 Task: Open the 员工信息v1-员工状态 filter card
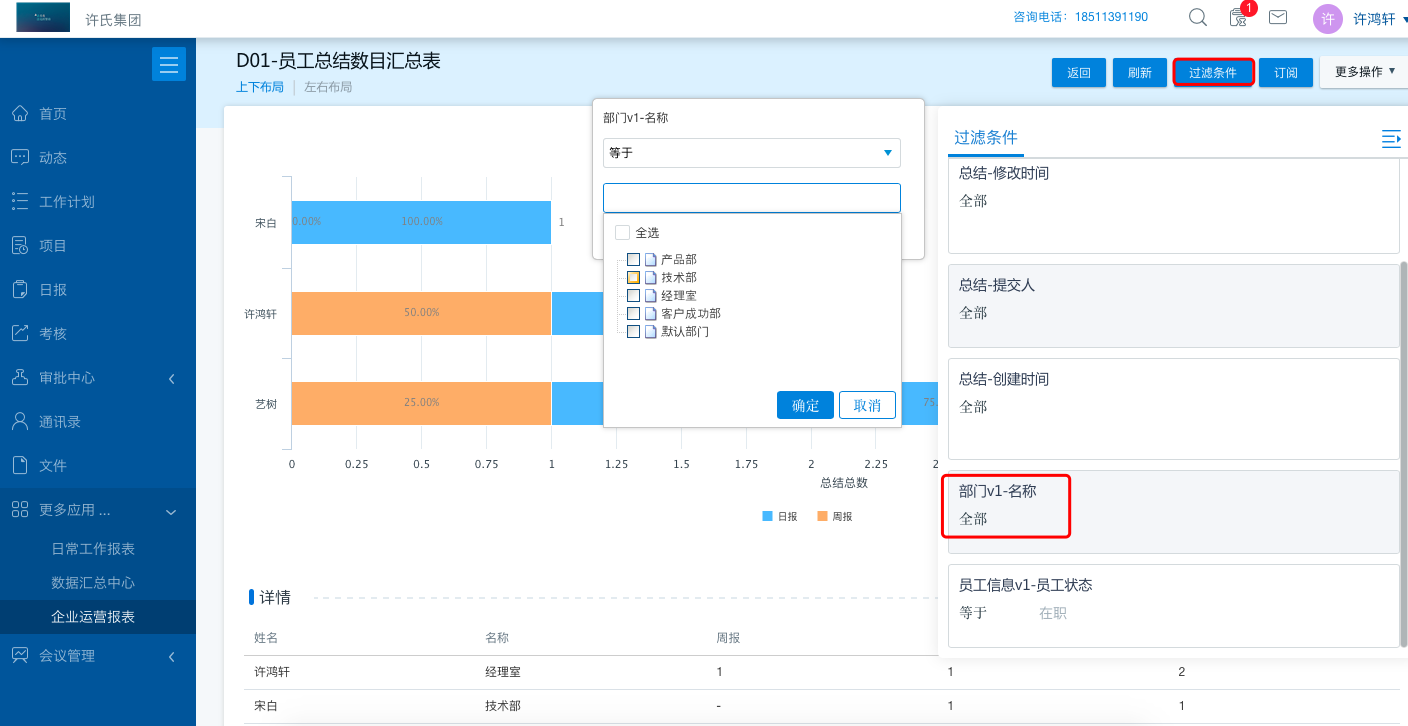pos(1174,606)
